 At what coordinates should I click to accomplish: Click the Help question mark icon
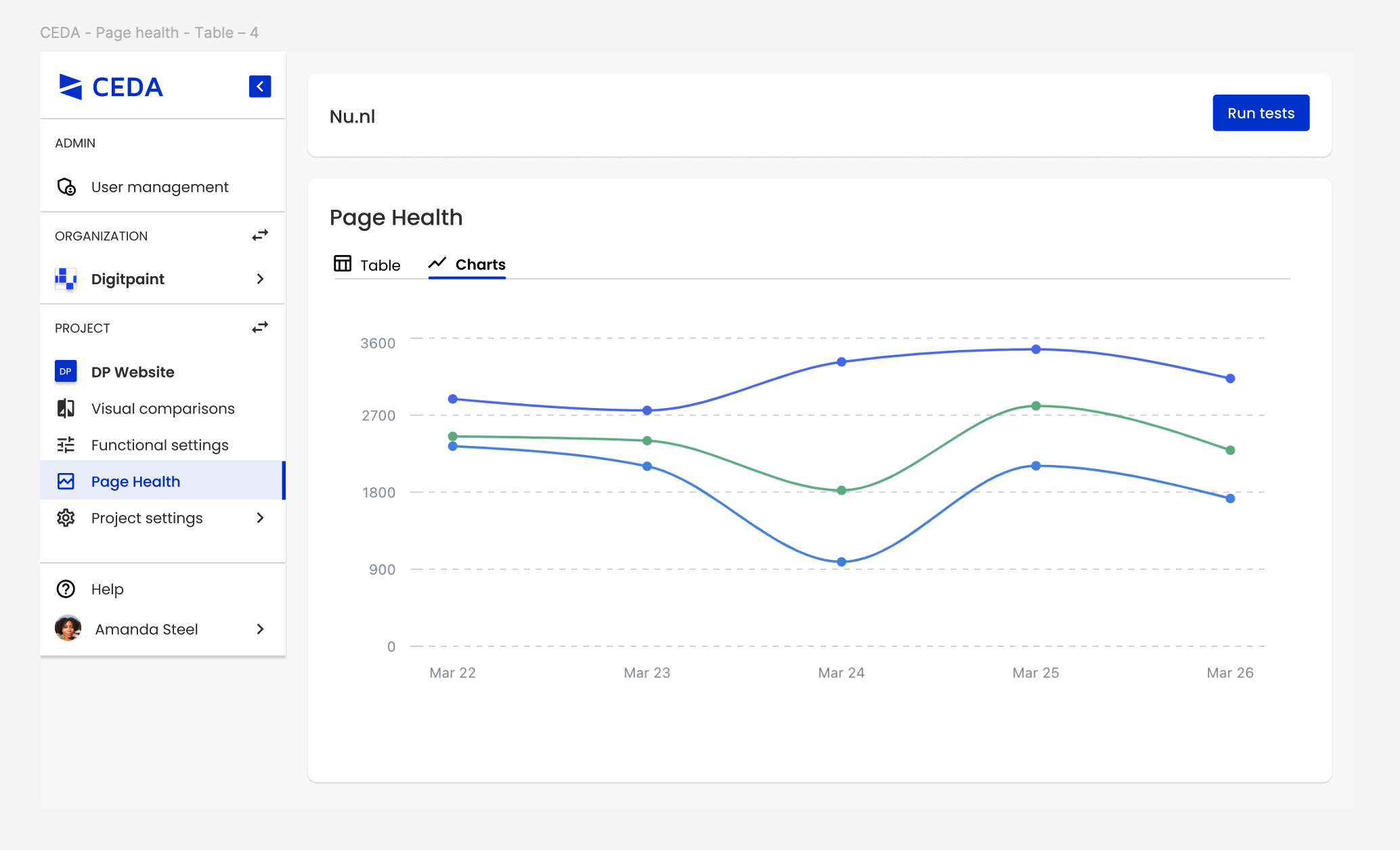[x=66, y=589]
